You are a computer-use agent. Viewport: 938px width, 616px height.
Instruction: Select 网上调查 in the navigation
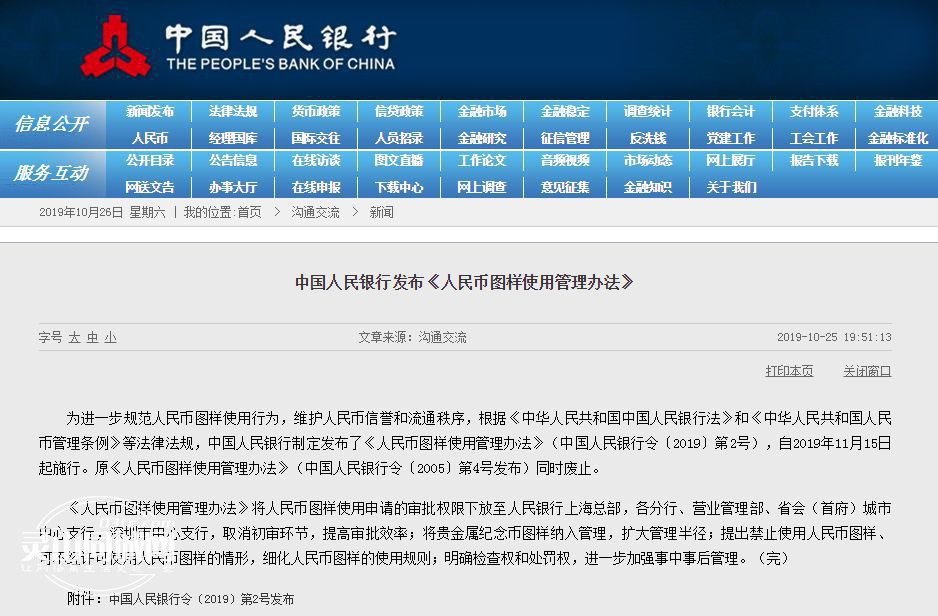[x=482, y=187]
